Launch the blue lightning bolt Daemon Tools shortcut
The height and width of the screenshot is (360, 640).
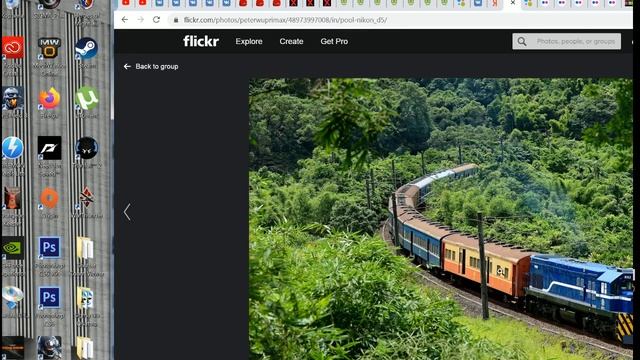pyautogui.click(x=13, y=148)
